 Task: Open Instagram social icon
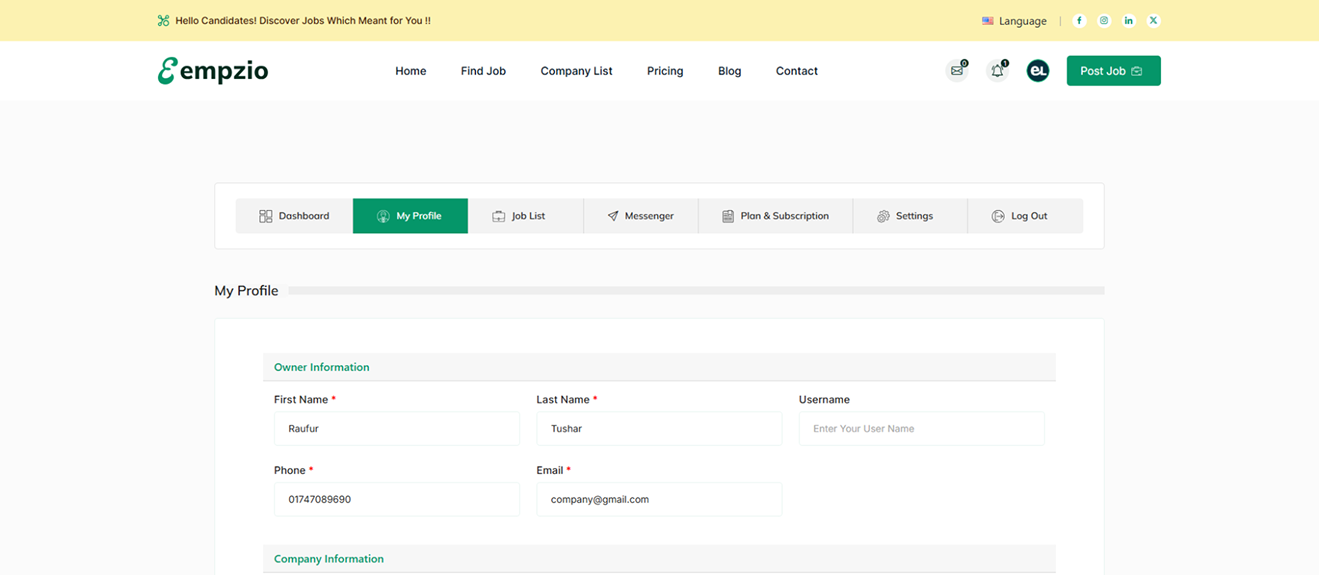point(1104,20)
